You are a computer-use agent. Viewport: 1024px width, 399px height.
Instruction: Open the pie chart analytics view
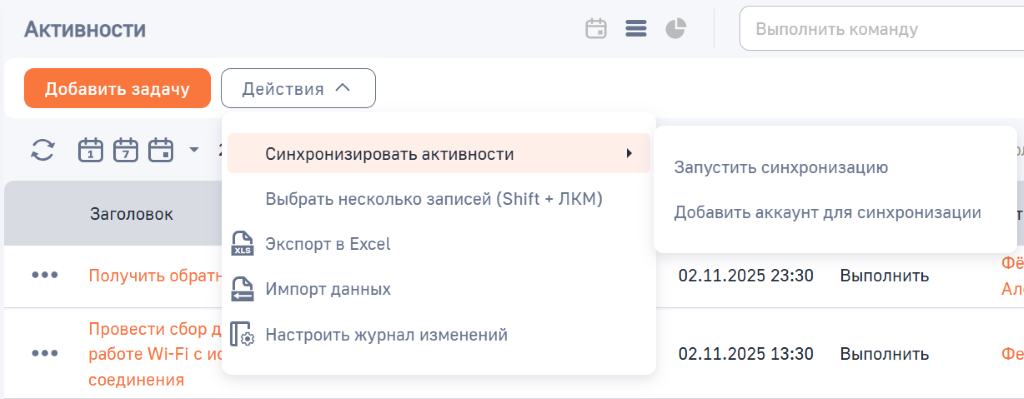click(676, 29)
